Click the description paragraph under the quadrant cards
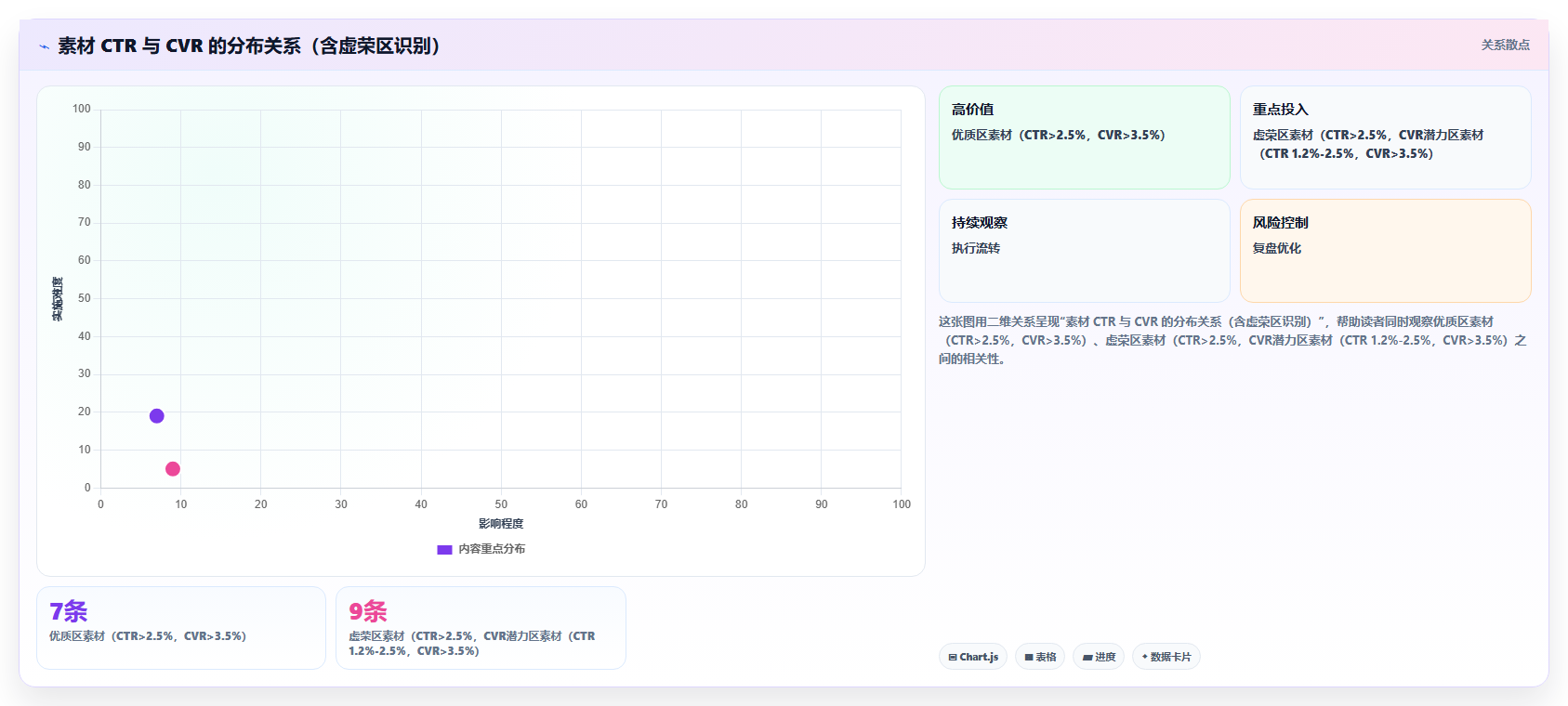 (x=1232, y=340)
